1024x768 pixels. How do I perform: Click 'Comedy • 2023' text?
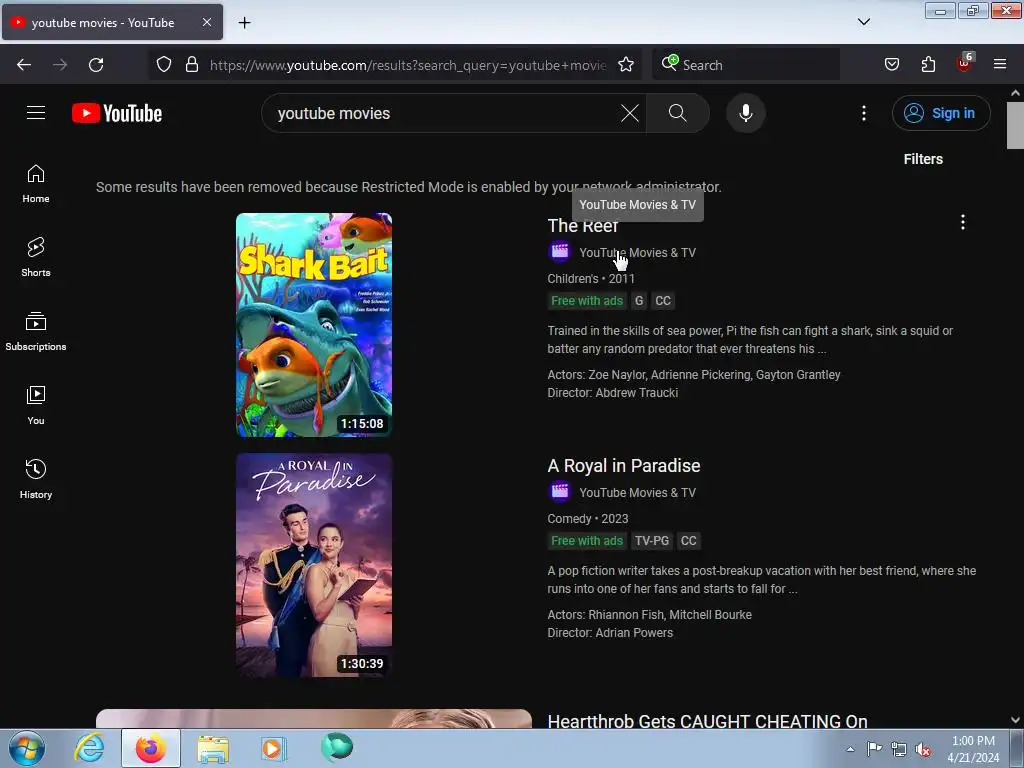(588, 519)
